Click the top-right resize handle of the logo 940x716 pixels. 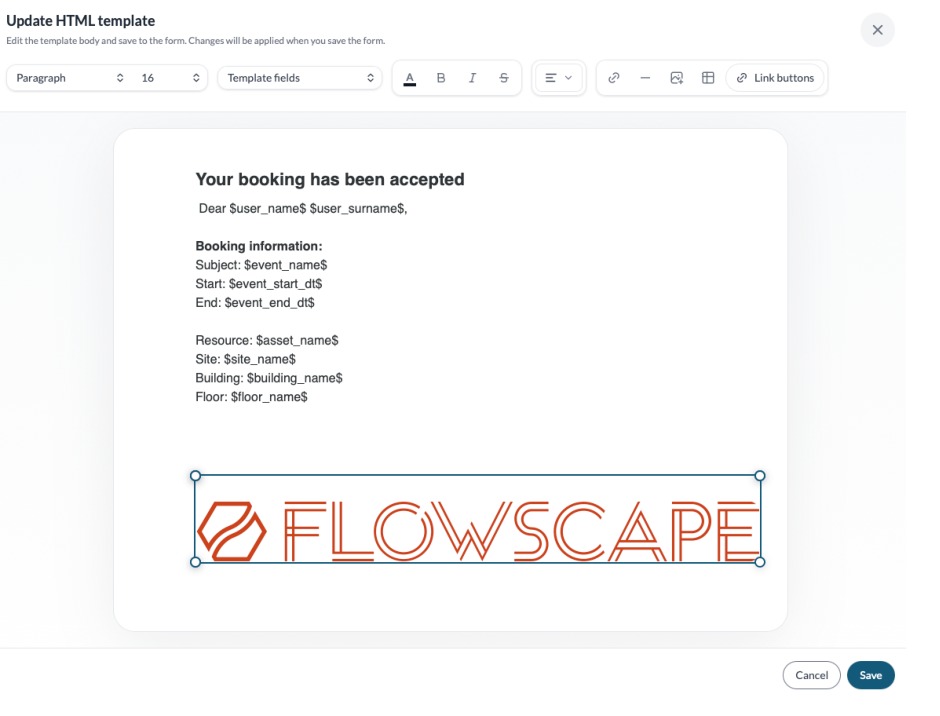760,476
